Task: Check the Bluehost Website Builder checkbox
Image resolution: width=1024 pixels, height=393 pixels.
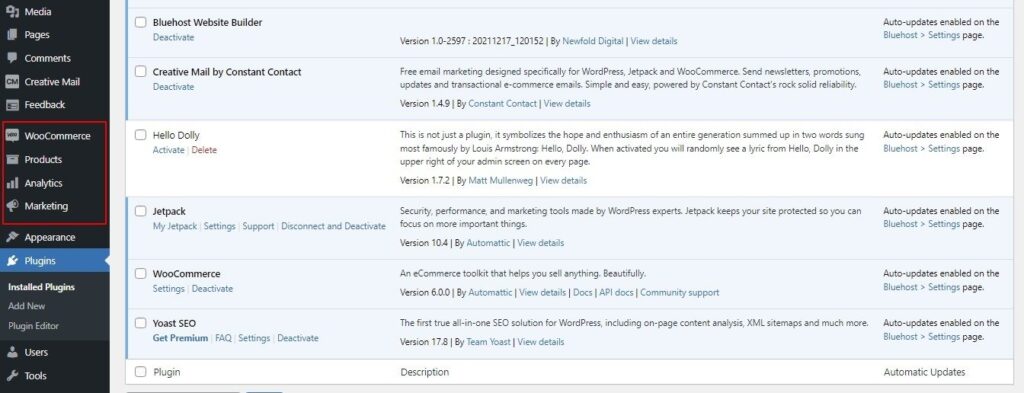Action: point(140,22)
